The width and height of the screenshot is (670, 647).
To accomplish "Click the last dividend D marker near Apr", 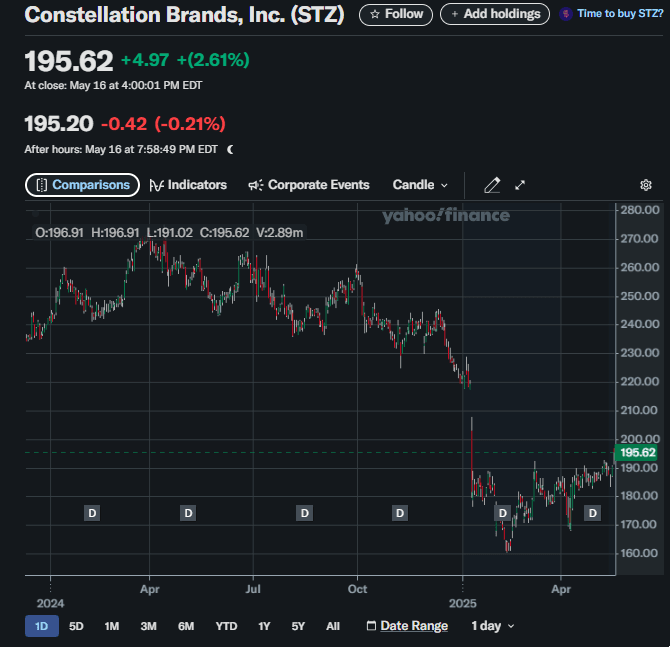I will click(x=592, y=513).
